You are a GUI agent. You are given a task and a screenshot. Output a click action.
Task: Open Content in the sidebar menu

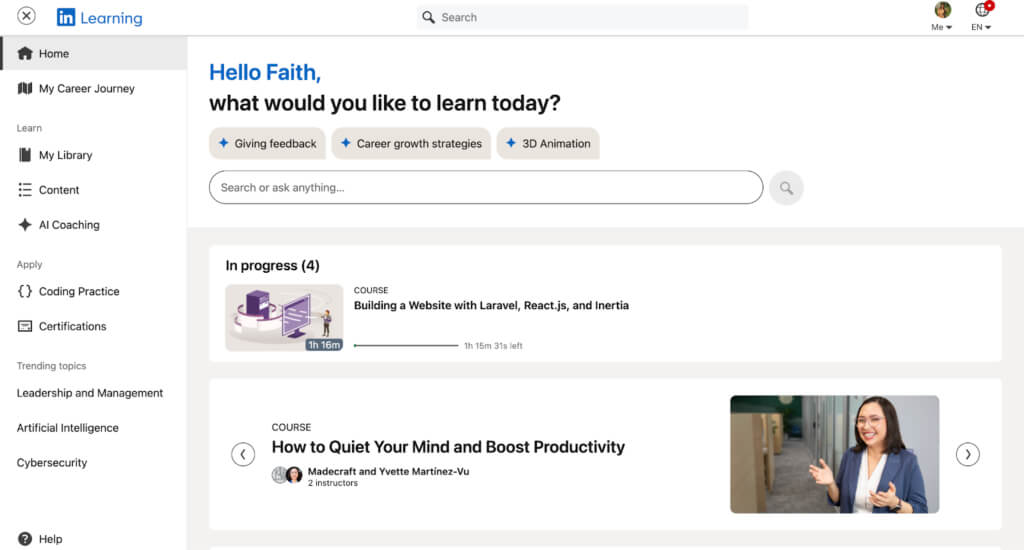[59, 190]
